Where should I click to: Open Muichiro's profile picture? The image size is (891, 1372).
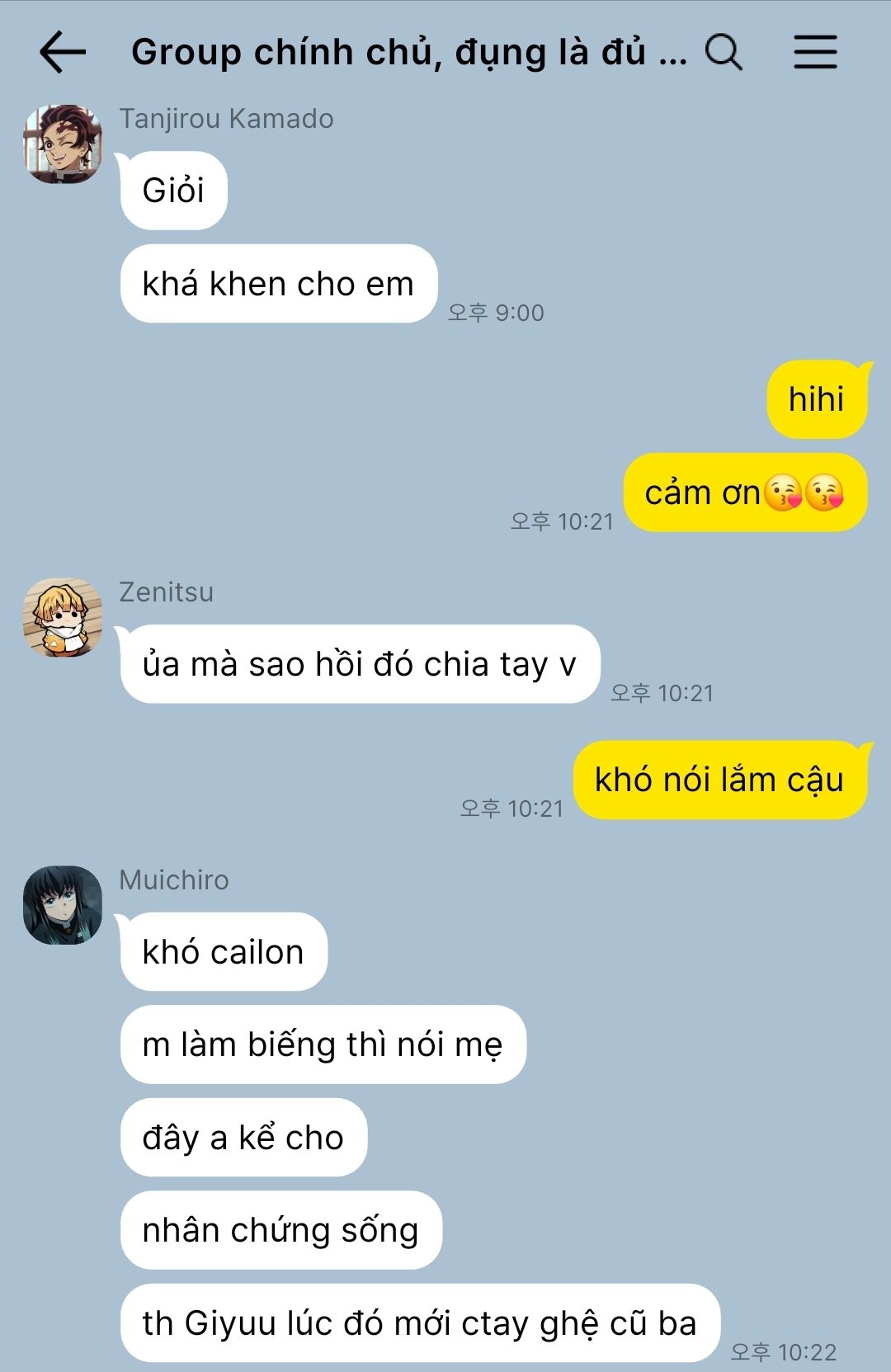(x=63, y=905)
